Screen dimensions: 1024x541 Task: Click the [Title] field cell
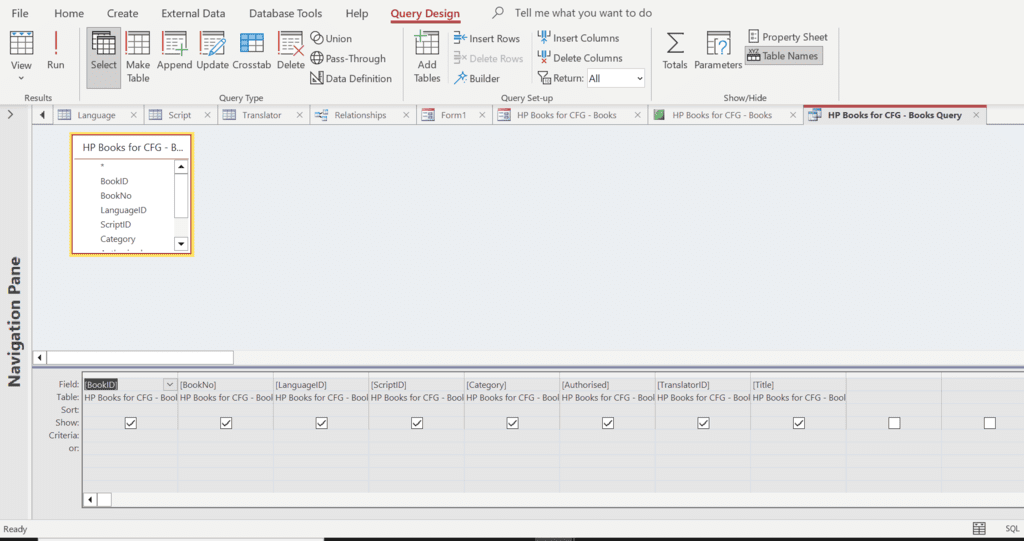(x=798, y=385)
